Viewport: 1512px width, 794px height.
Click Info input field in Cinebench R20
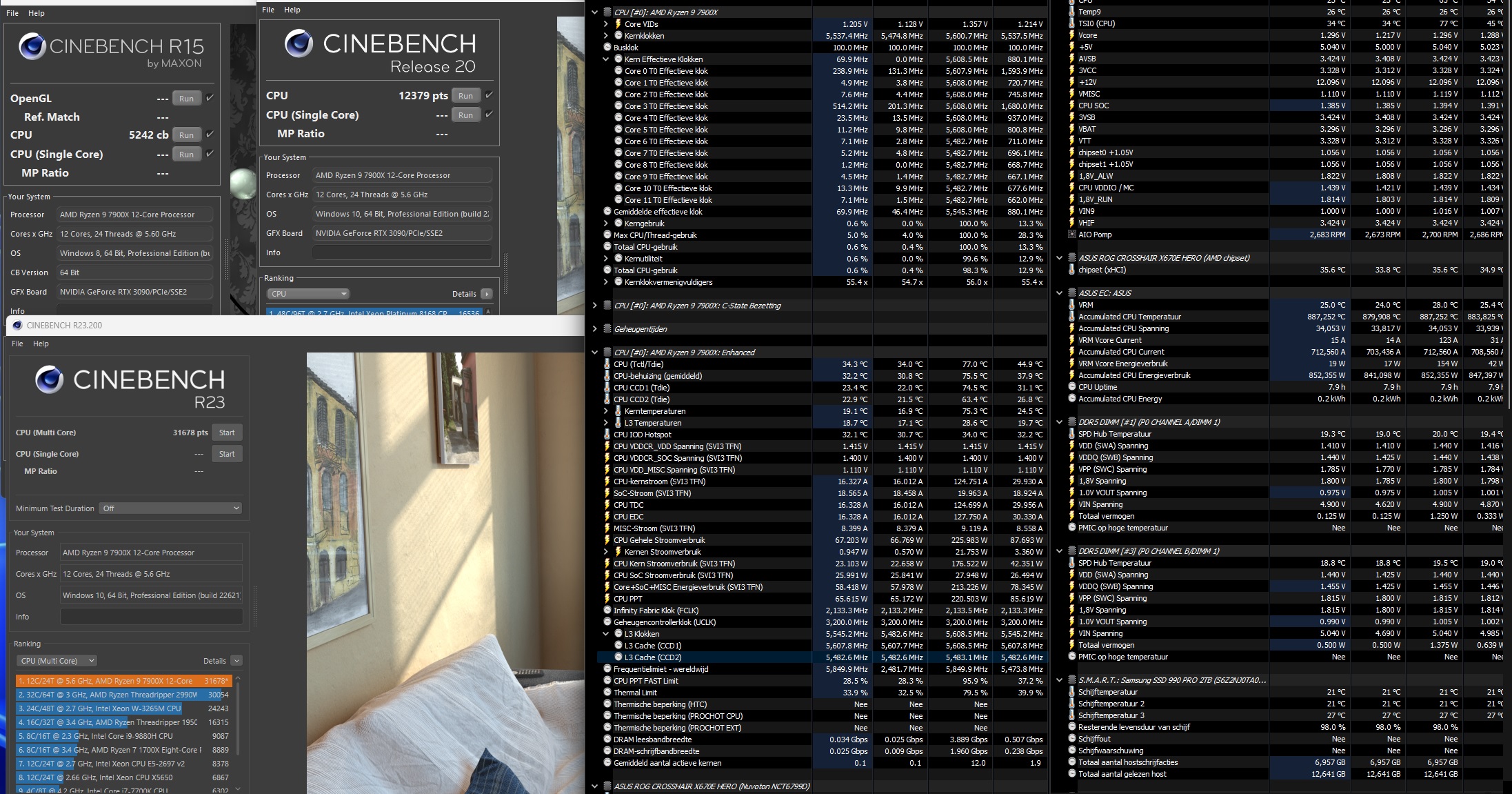click(403, 252)
